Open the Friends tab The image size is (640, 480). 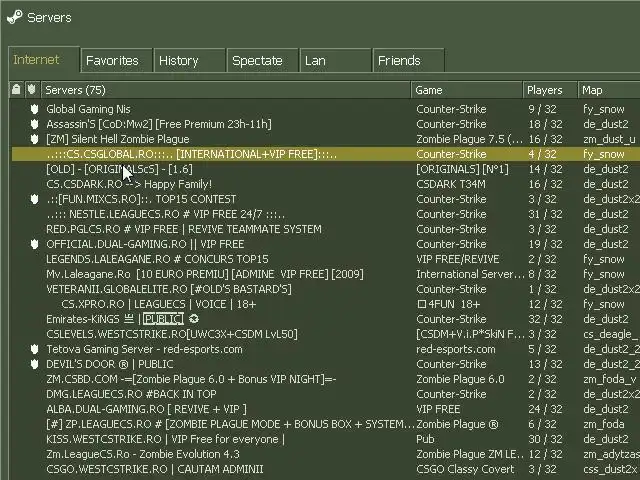tap(409, 60)
